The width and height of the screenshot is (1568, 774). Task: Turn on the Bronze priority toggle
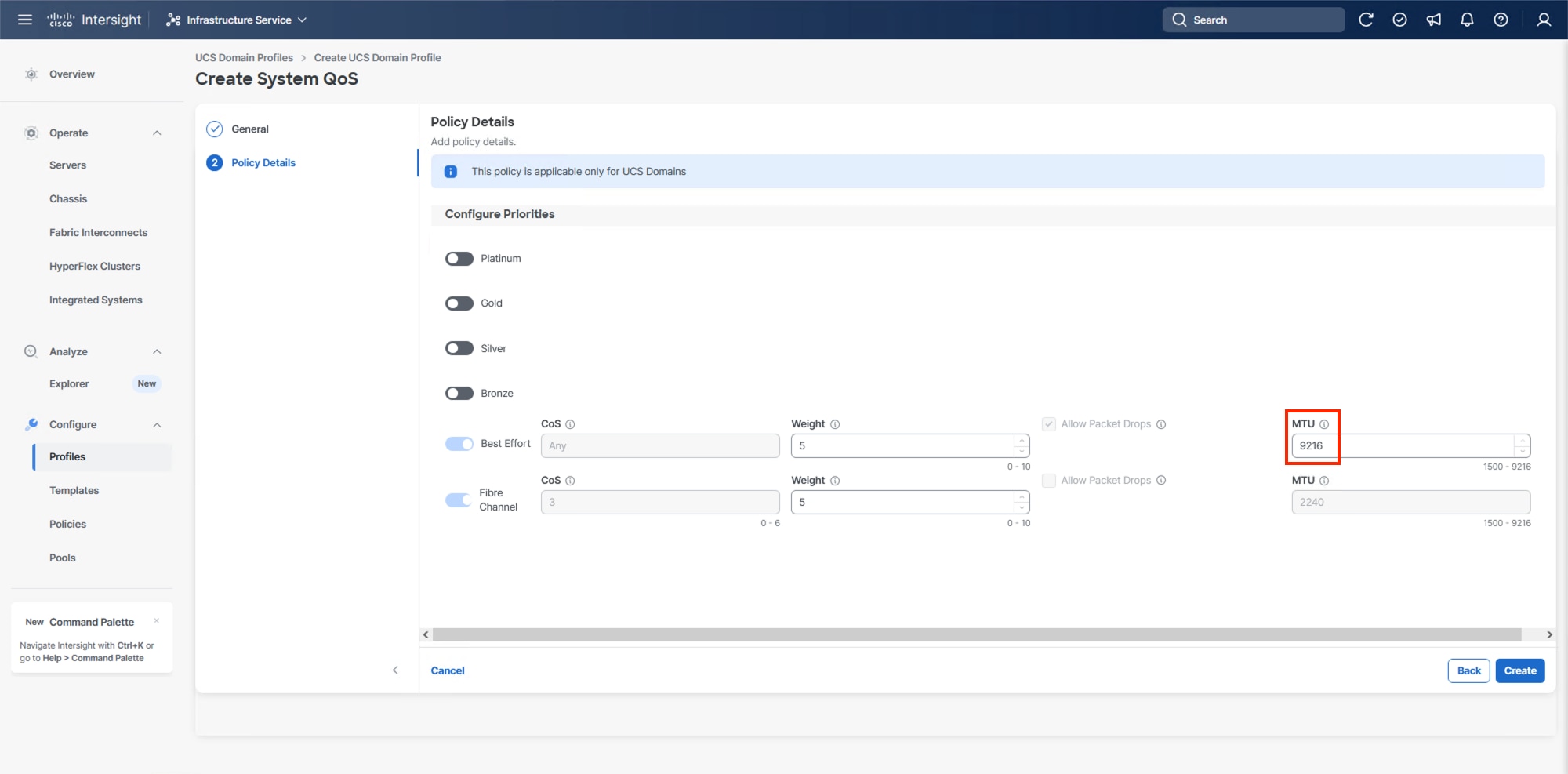point(459,394)
